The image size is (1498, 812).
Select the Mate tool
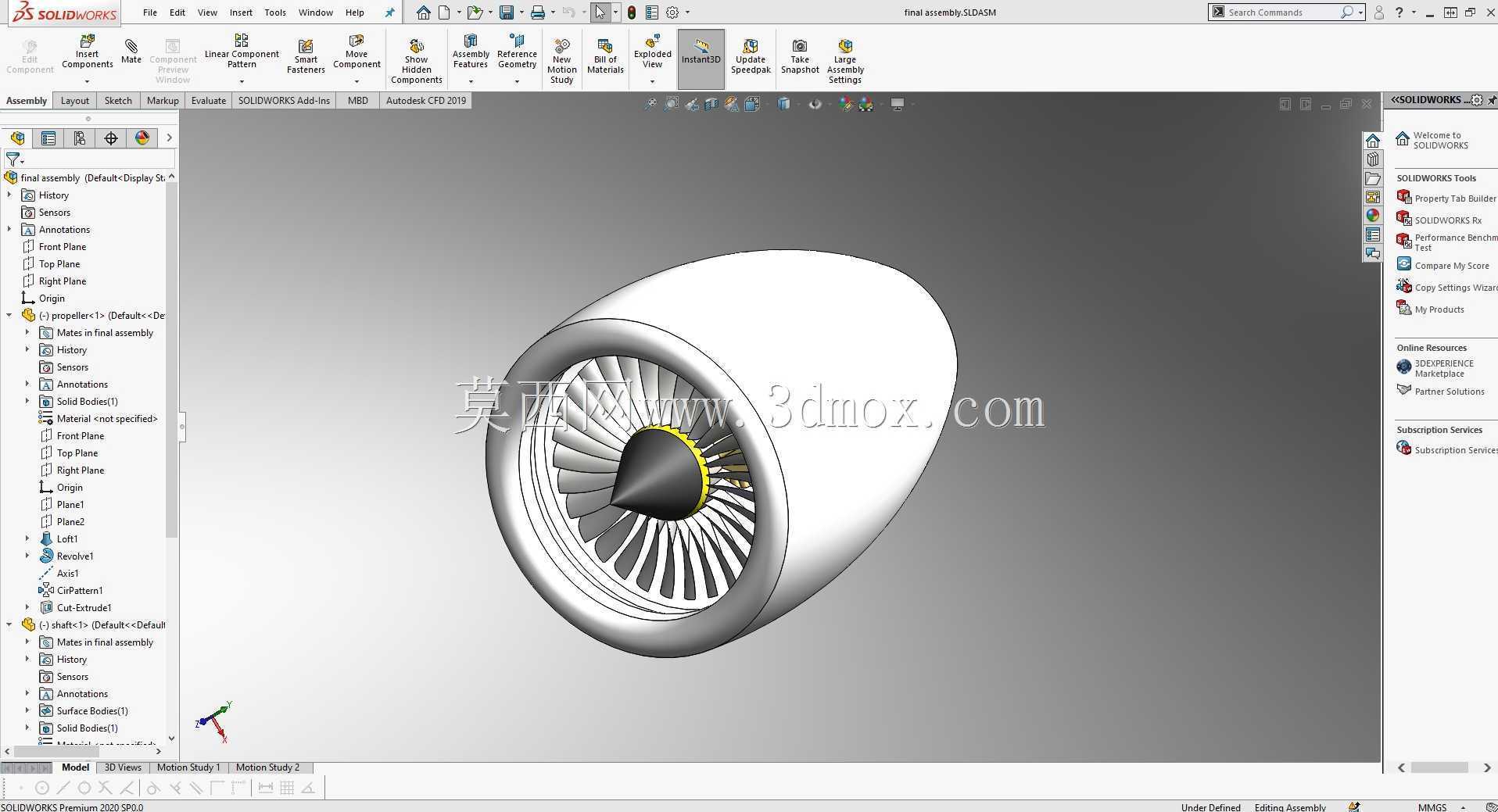[131, 52]
